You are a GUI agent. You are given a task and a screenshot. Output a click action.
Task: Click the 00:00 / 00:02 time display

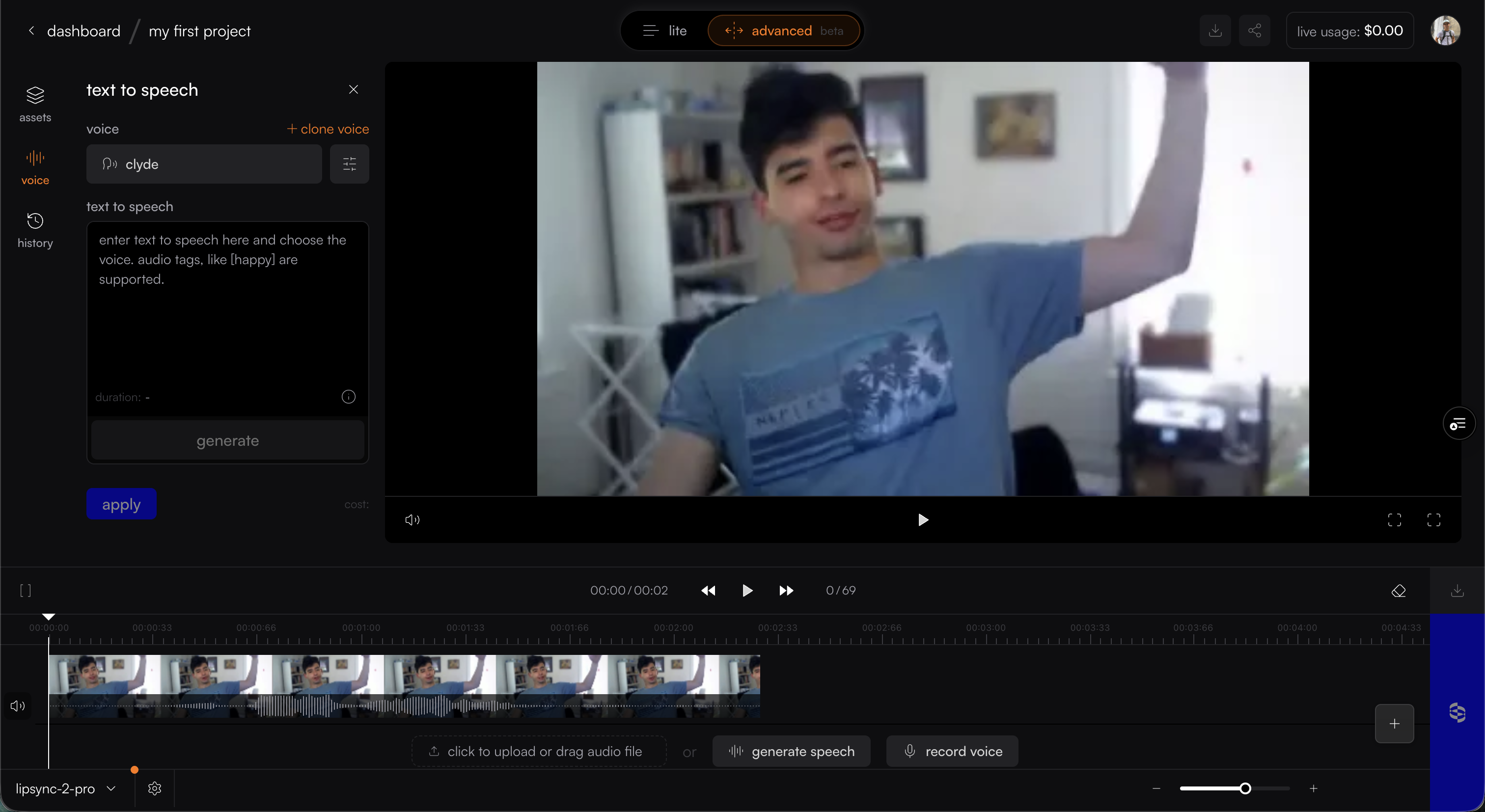click(x=629, y=591)
